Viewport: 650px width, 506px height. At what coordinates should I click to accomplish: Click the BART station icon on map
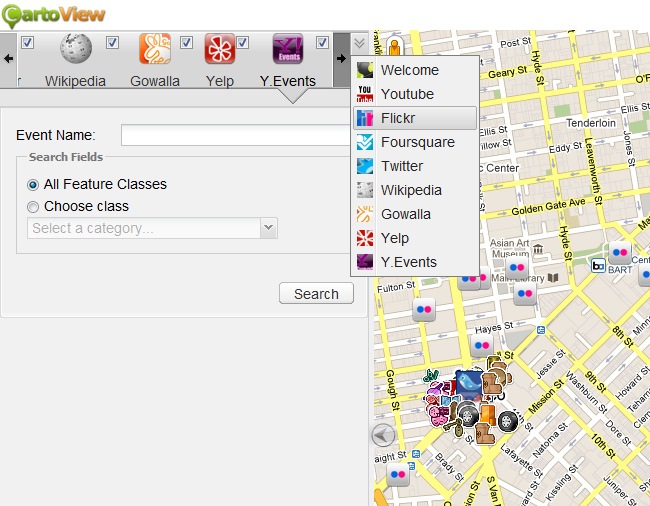click(x=598, y=266)
